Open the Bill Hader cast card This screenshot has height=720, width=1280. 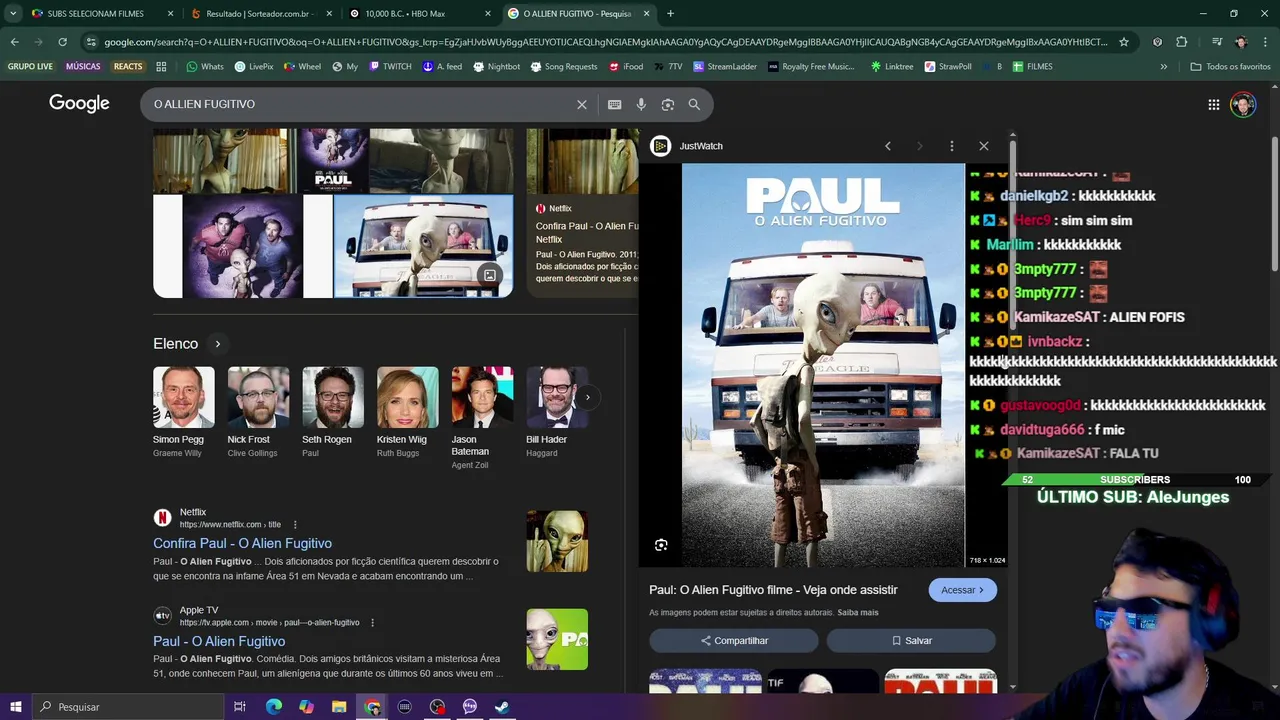[557, 412]
